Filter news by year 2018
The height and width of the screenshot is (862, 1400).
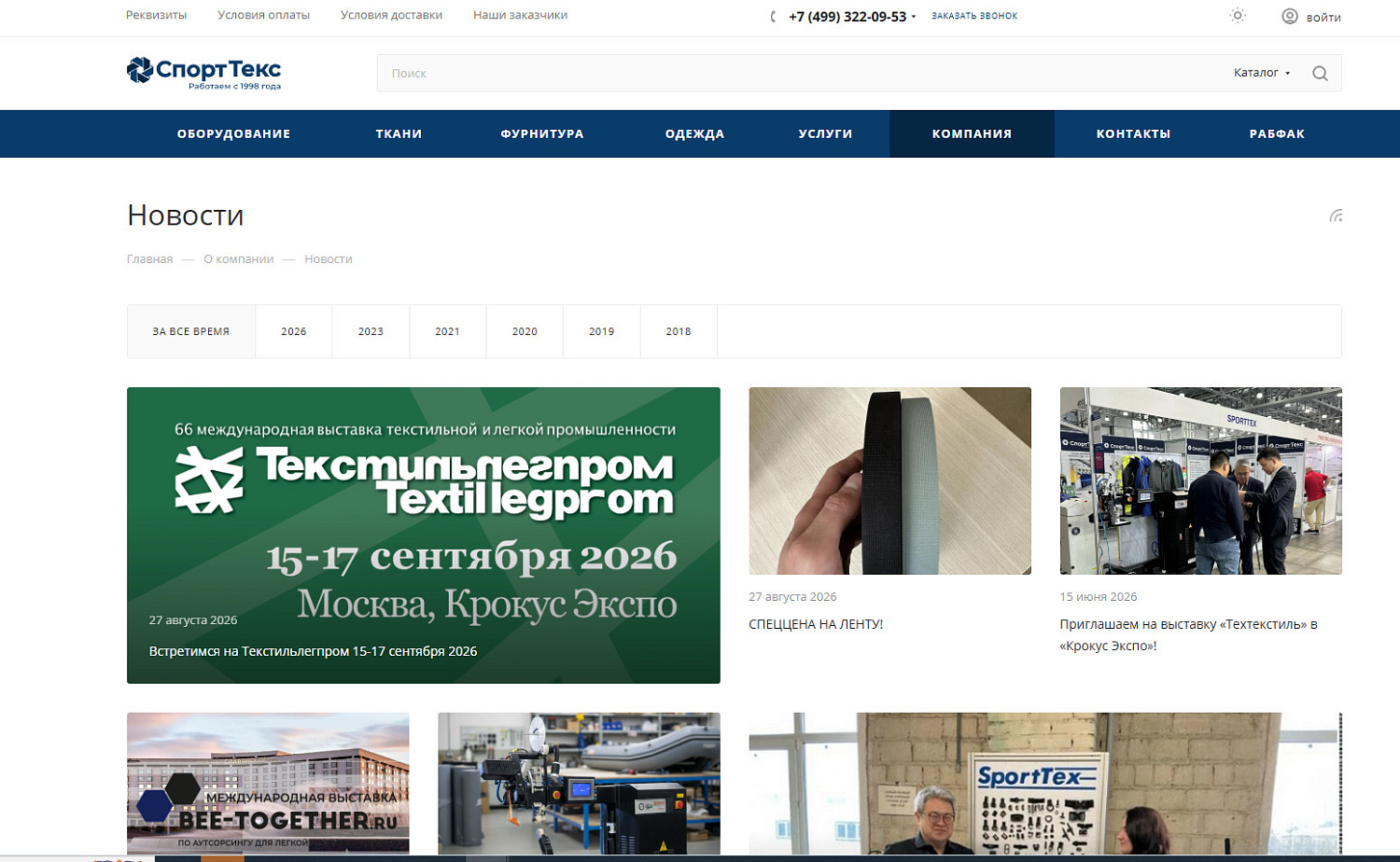(679, 331)
